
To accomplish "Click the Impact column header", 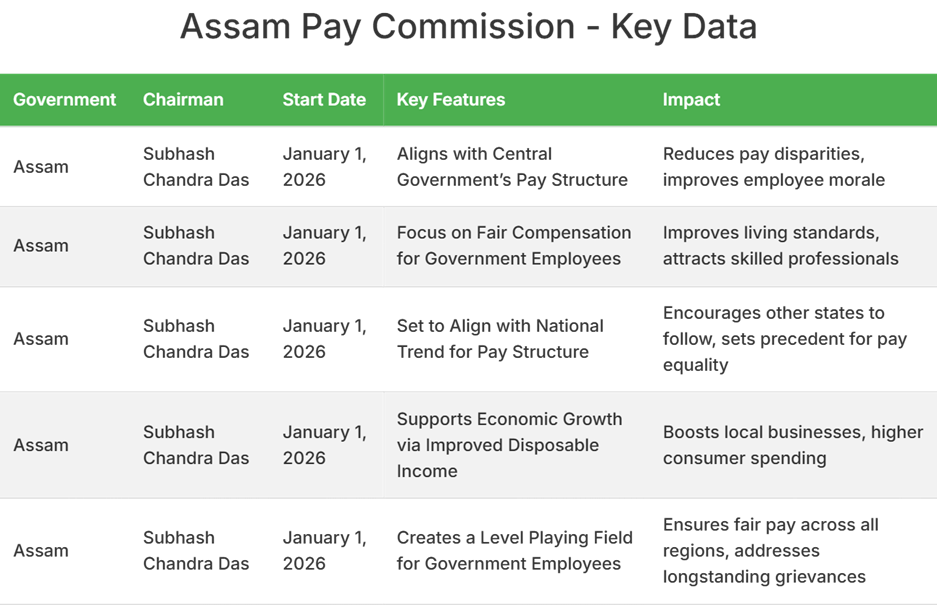I will click(691, 100).
